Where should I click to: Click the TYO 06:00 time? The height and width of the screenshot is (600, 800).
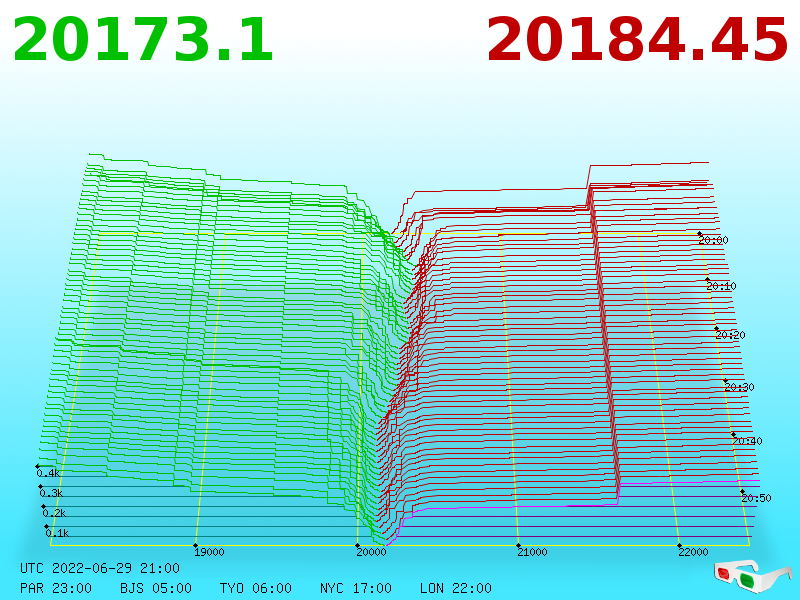click(256, 588)
